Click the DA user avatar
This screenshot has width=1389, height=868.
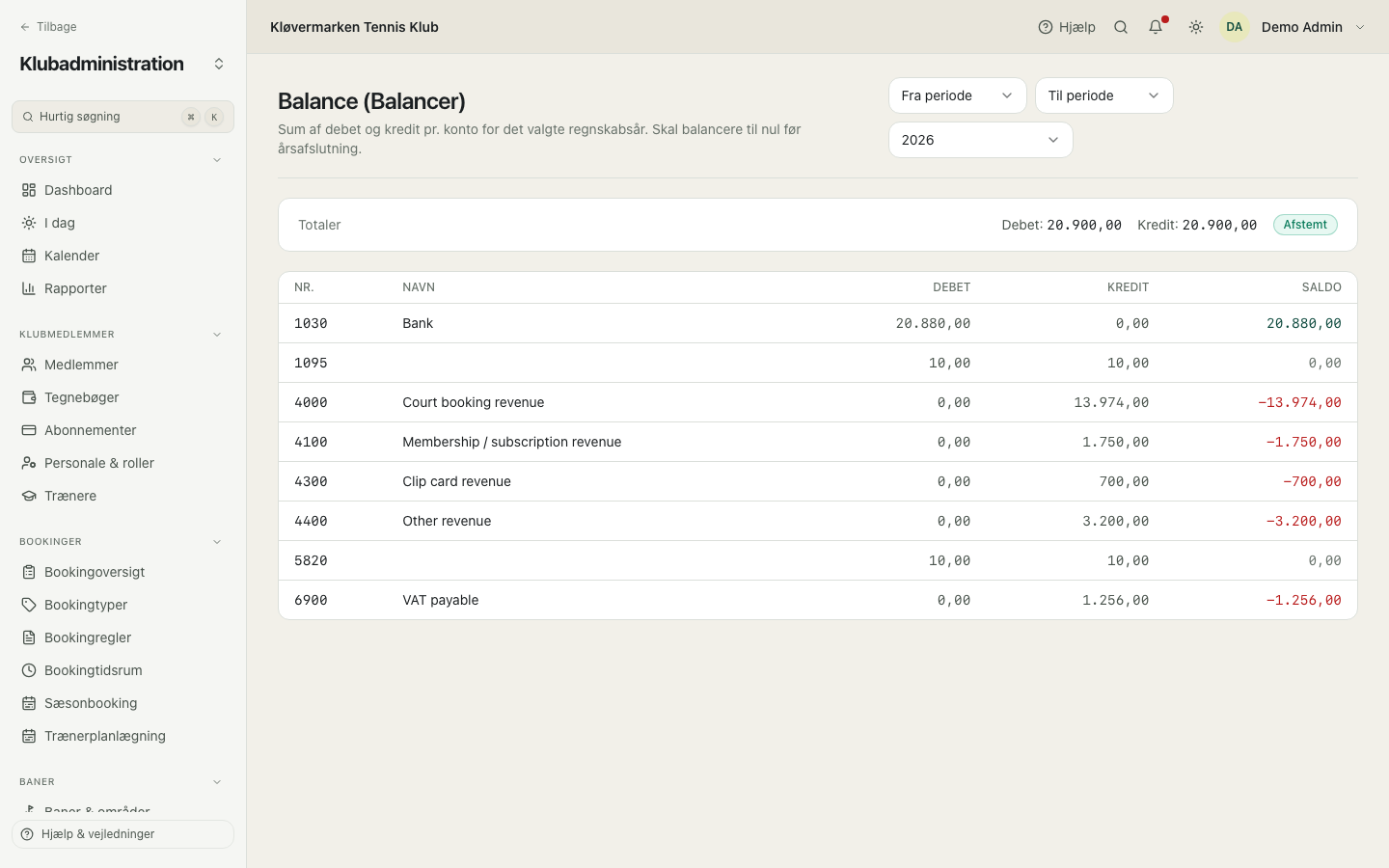click(x=1235, y=27)
